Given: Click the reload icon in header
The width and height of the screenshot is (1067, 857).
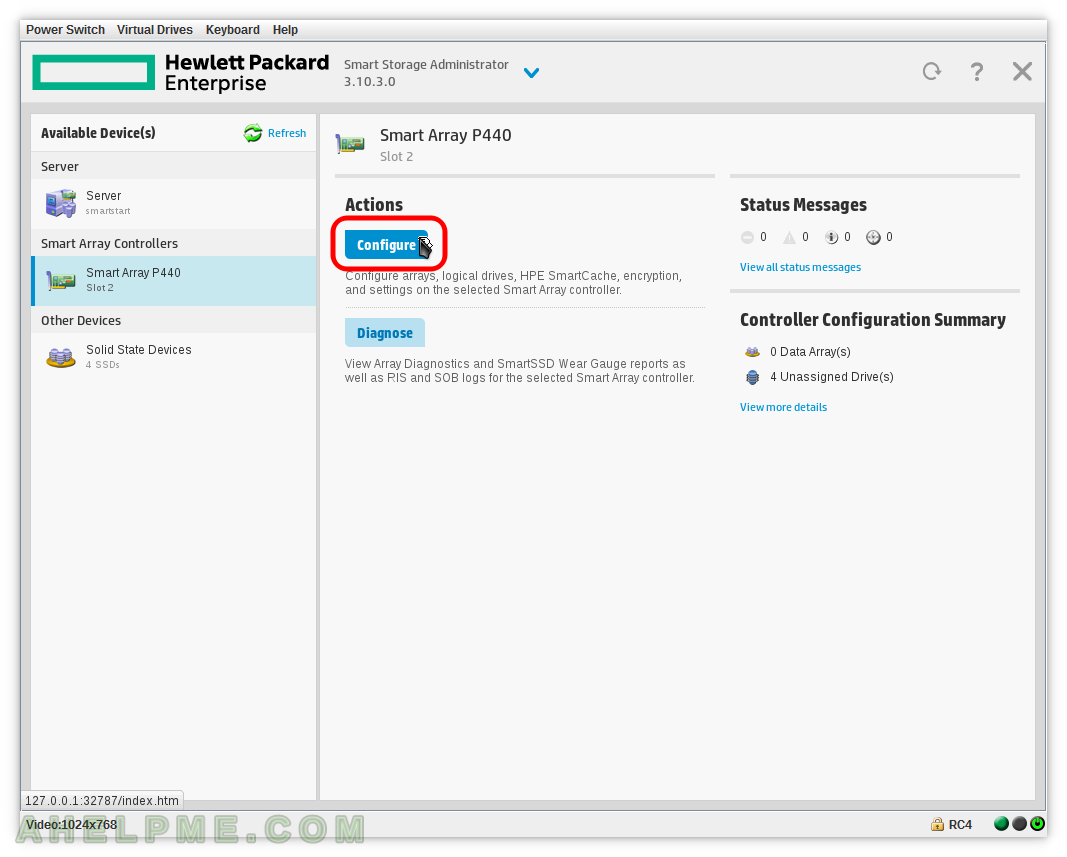Looking at the screenshot, I should (x=932, y=71).
